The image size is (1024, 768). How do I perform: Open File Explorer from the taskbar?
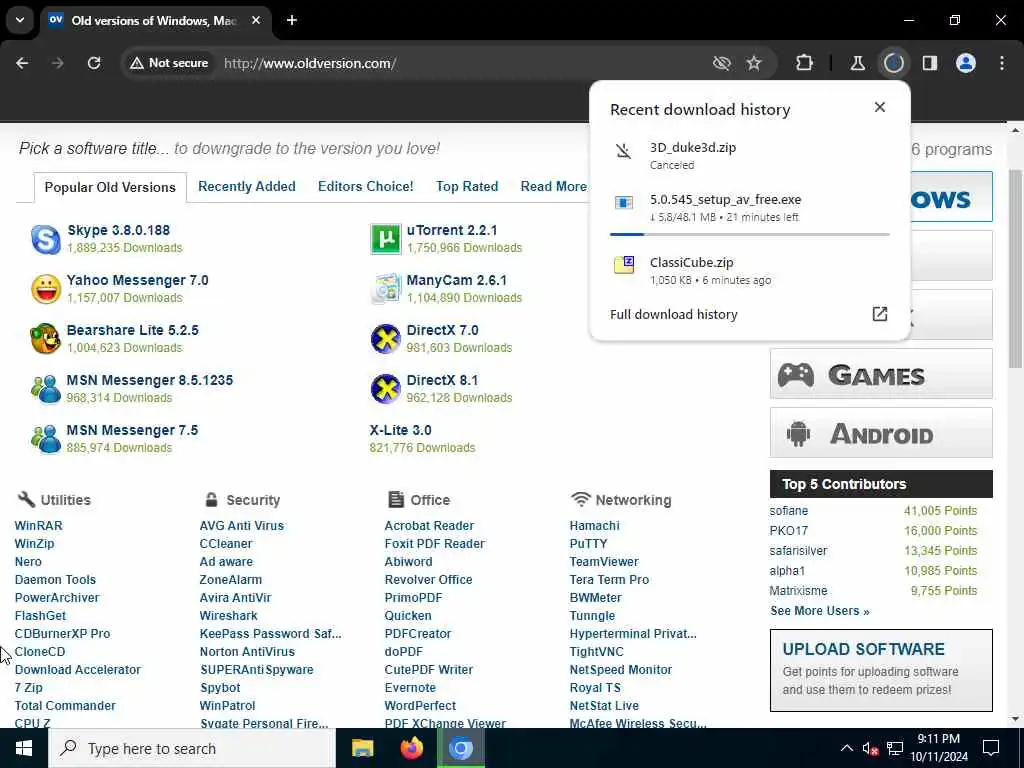tap(362, 748)
